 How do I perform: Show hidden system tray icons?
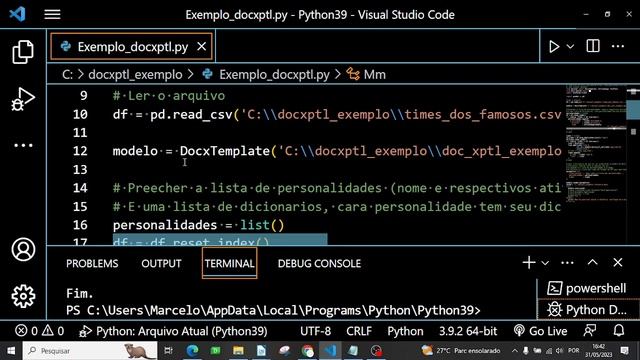pos(515,351)
